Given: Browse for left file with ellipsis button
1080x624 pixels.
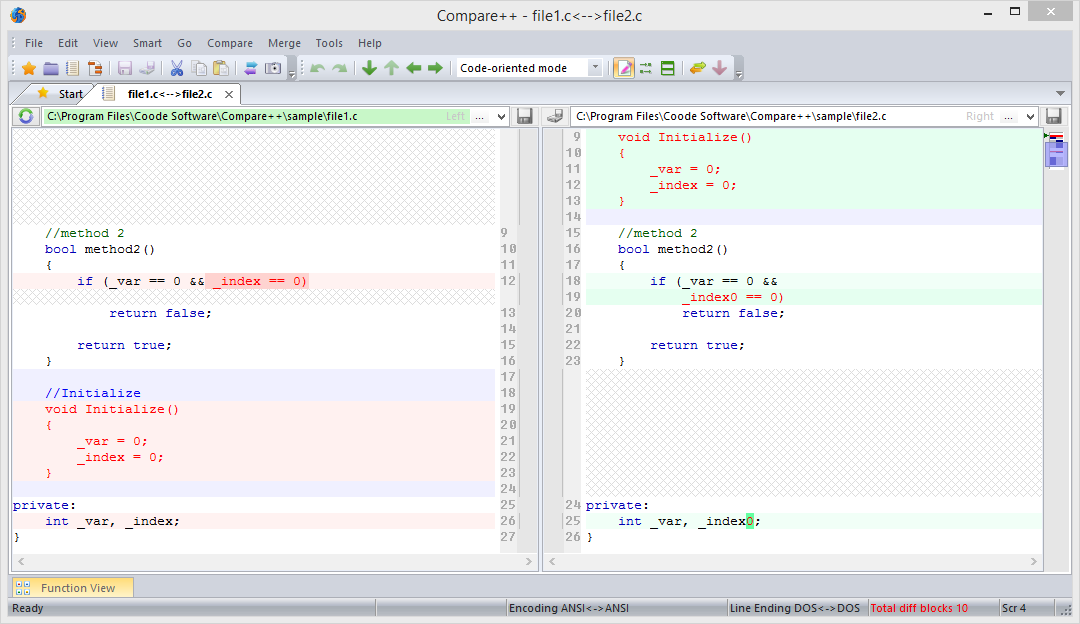Looking at the screenshot, I should [x=479, y=116].
